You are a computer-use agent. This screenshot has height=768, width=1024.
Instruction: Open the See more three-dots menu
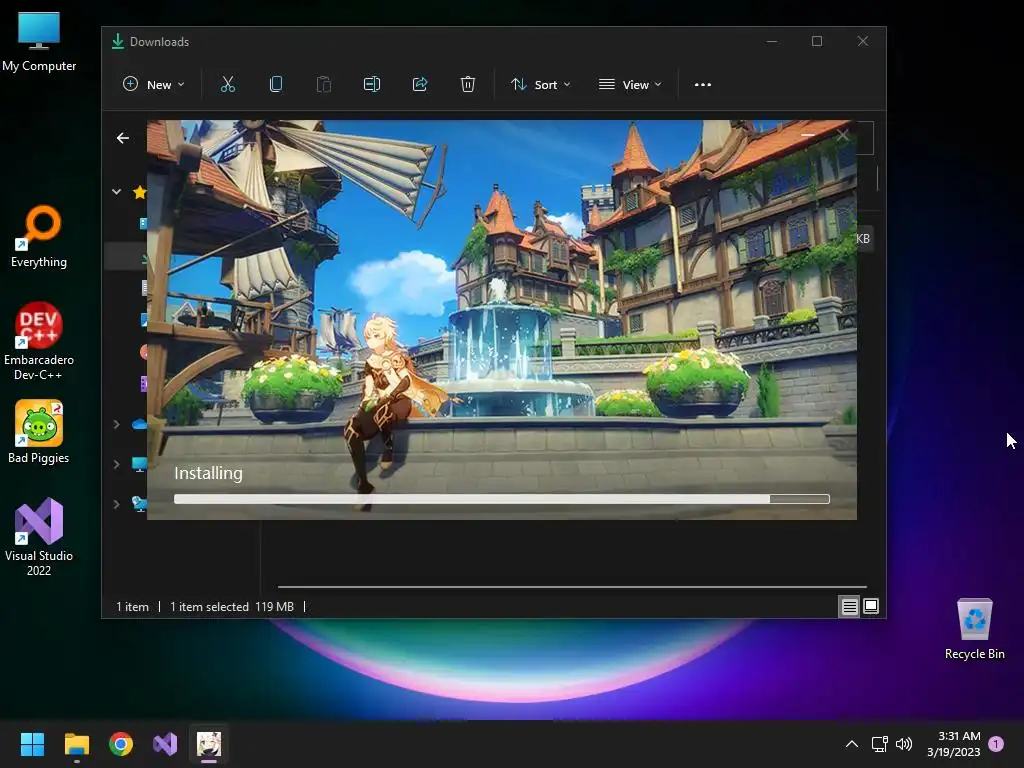(703, 84)
